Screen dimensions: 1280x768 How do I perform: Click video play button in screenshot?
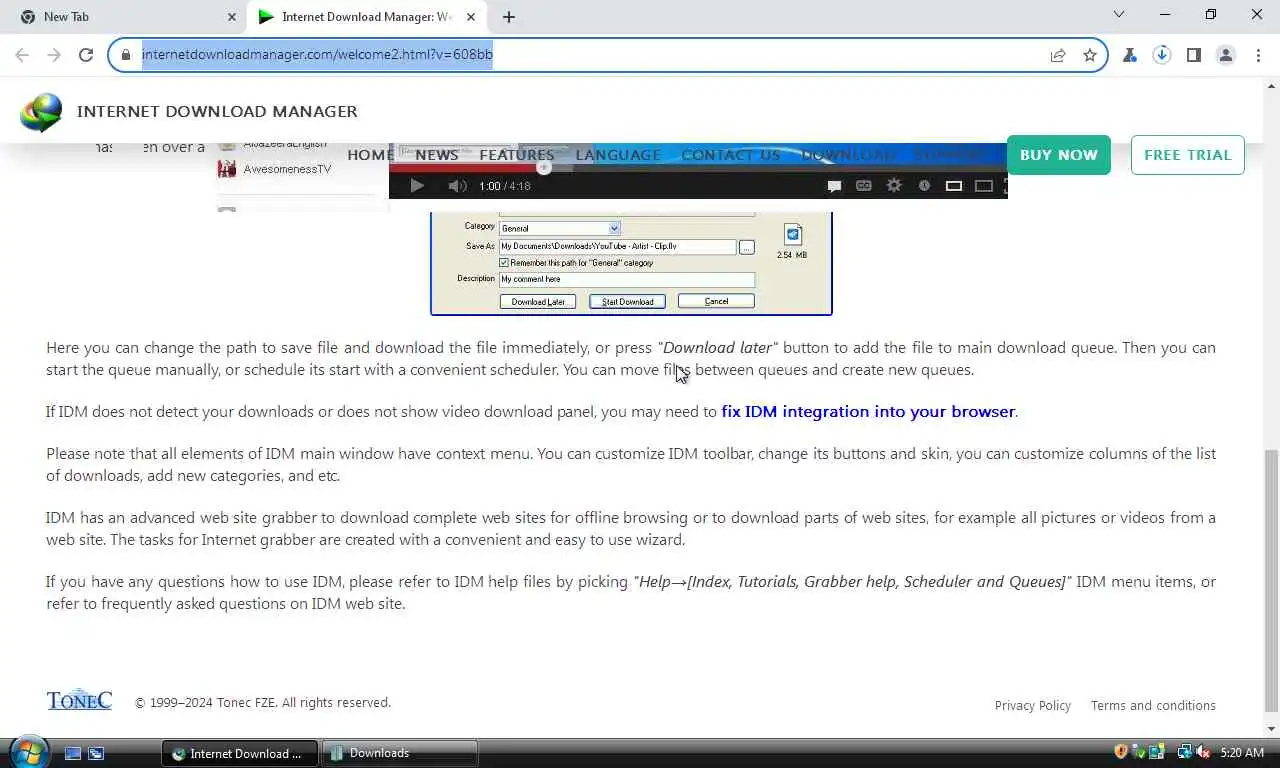click(417, 186)
